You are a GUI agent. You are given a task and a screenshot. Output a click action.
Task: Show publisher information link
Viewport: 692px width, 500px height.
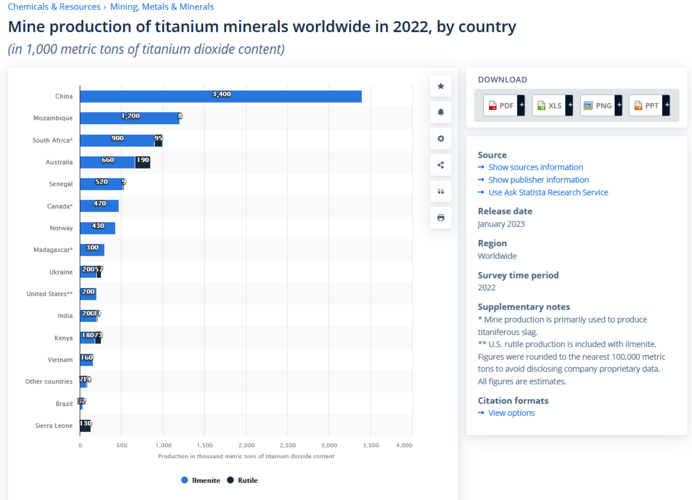tap(538, 180)
